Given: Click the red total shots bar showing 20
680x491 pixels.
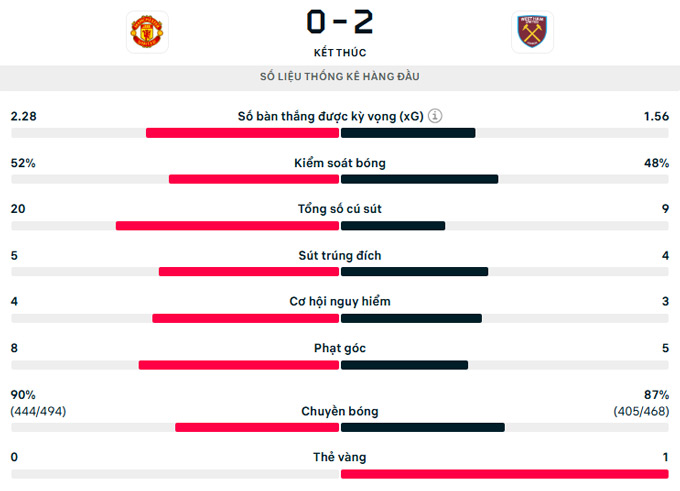Looking at the screenshot, I should (x=227, y=226).
